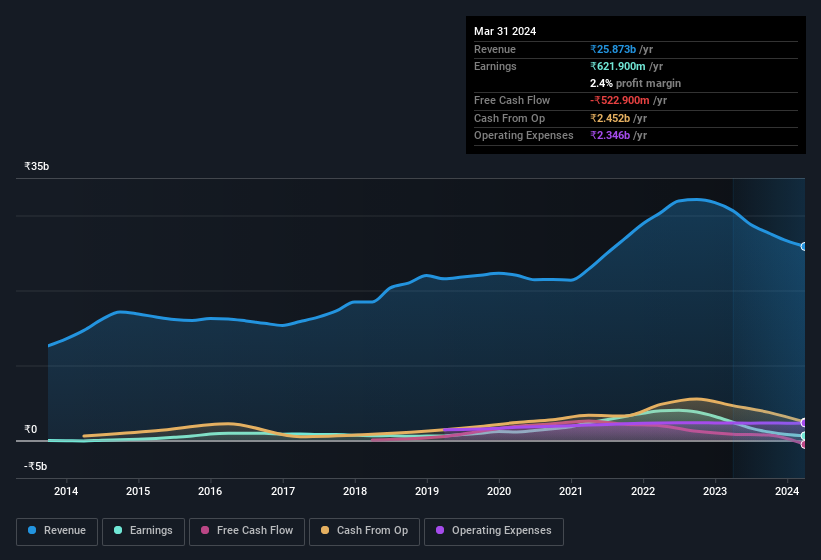The height and width of the screenshot is (560, 821).
Task: Click the -₹522.900m free cash flow value
Action: pyautogui.click(x=620, y=100)
